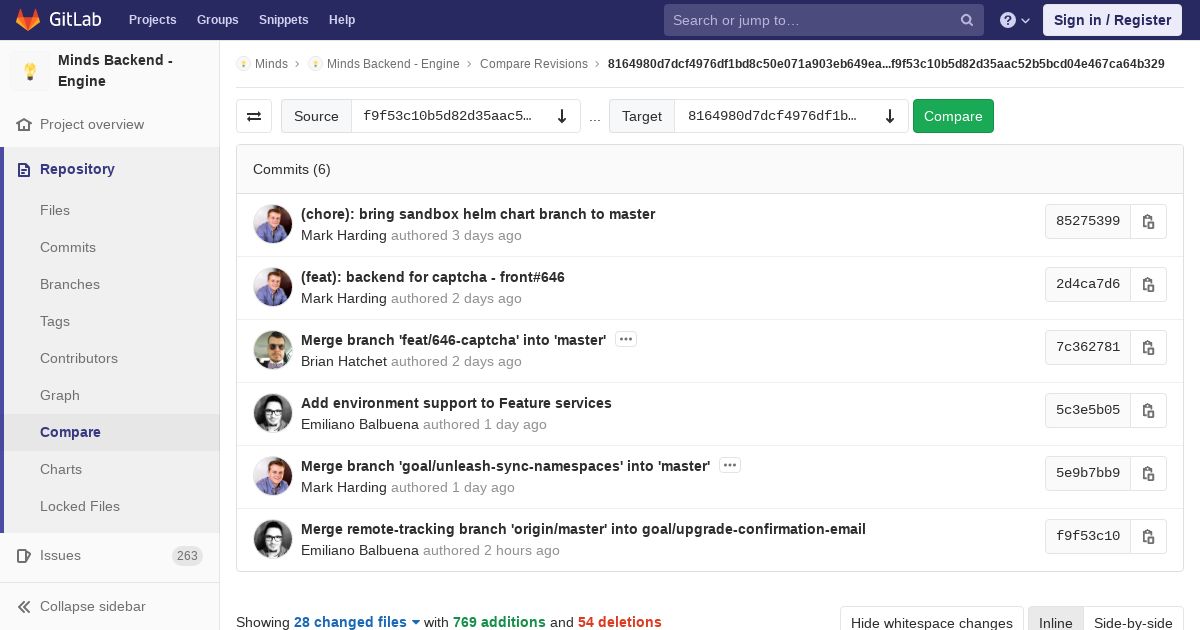Open commit 'bring sandbox helm chart branch to master'
This screenshot has height=630, width=1200.
[478, 214]
